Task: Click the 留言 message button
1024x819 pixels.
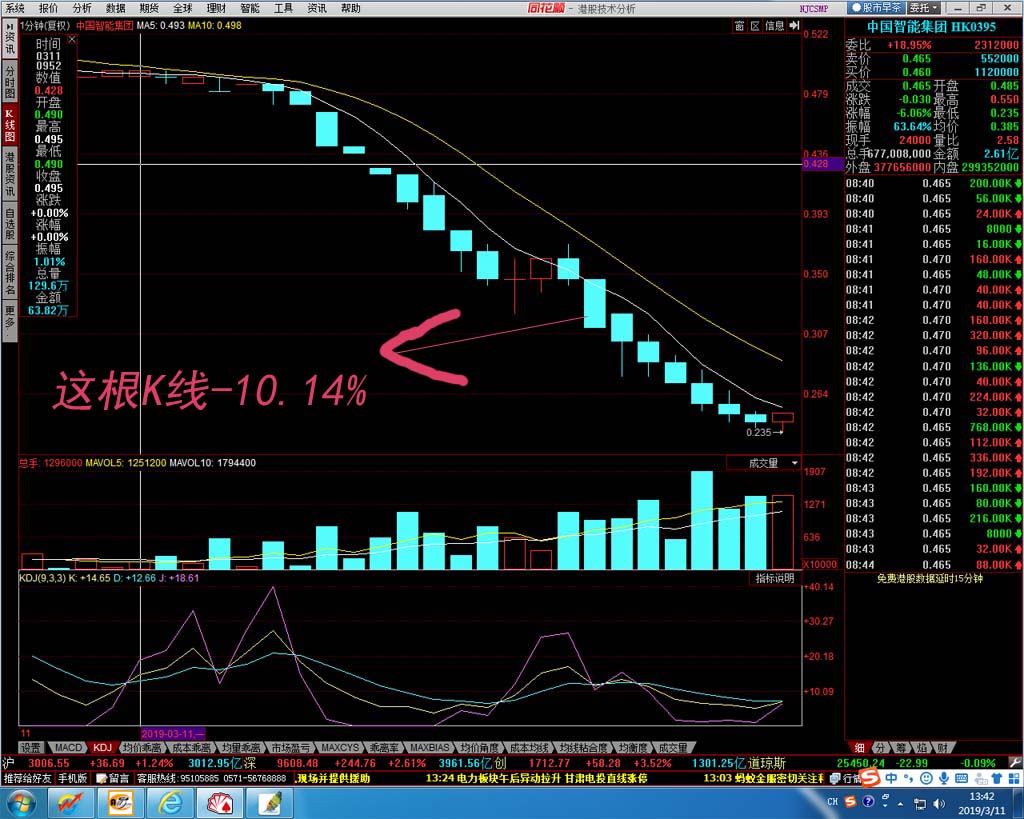Action: 113,778
